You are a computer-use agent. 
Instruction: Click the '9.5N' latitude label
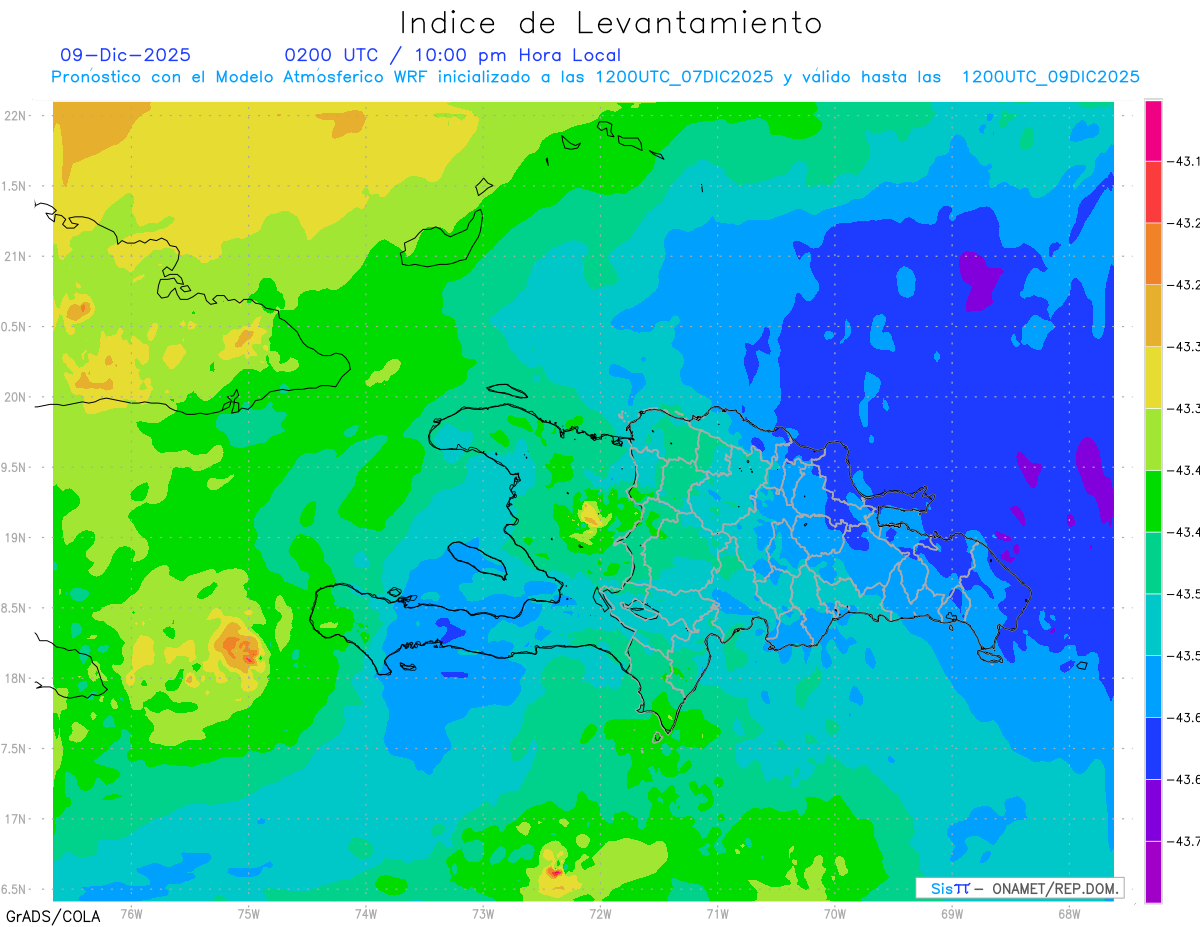click(15, 467)
